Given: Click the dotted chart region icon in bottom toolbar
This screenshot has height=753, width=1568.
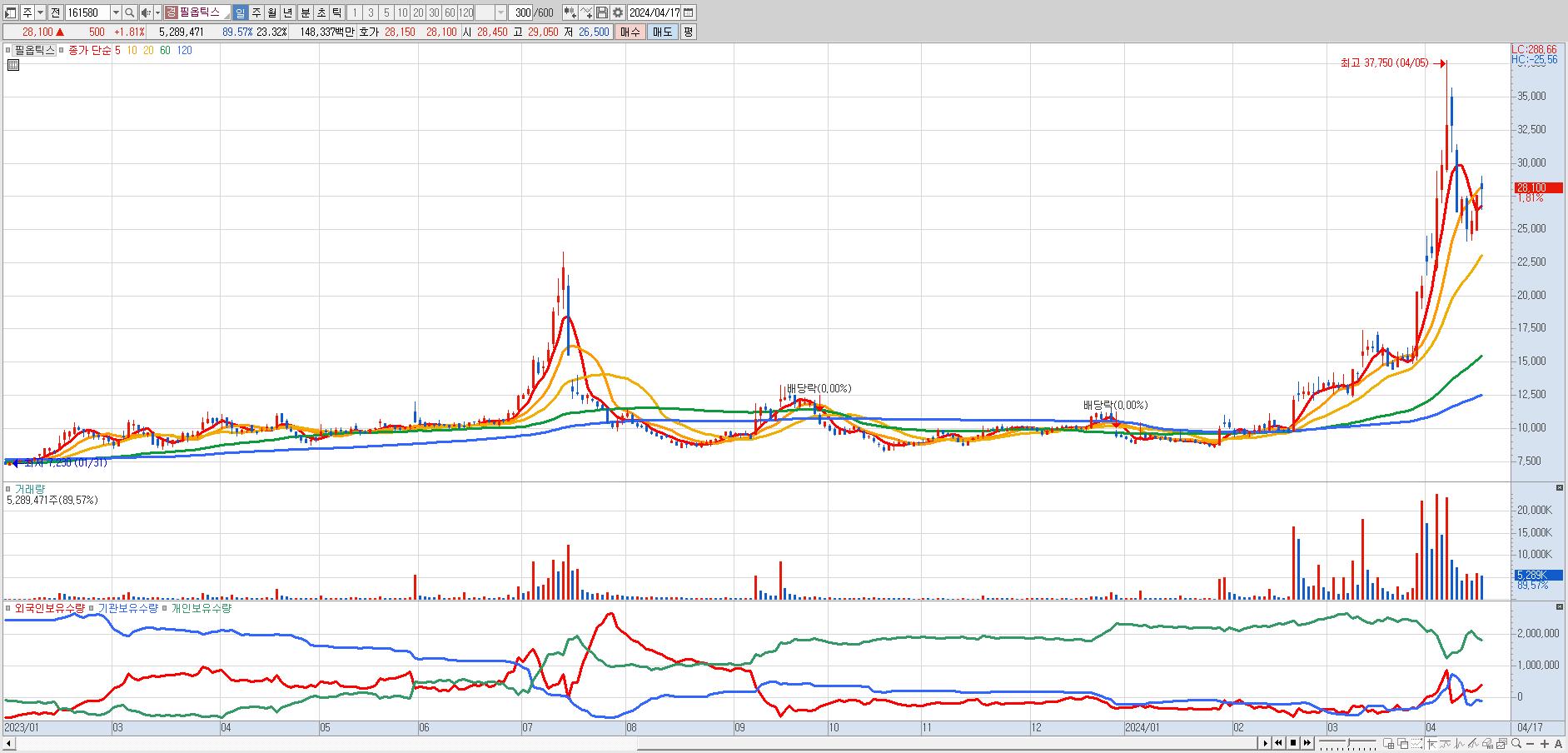Looking at the screenshot, I should (1416, 743).
